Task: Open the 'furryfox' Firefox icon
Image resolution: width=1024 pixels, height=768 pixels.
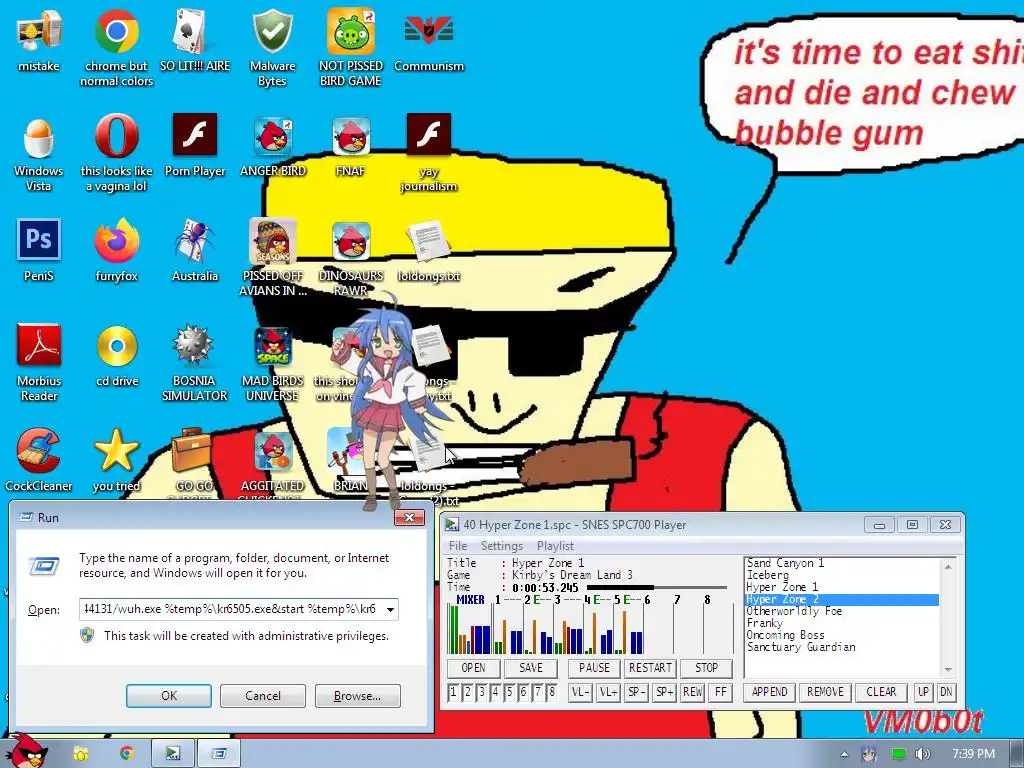Action: 116,240
